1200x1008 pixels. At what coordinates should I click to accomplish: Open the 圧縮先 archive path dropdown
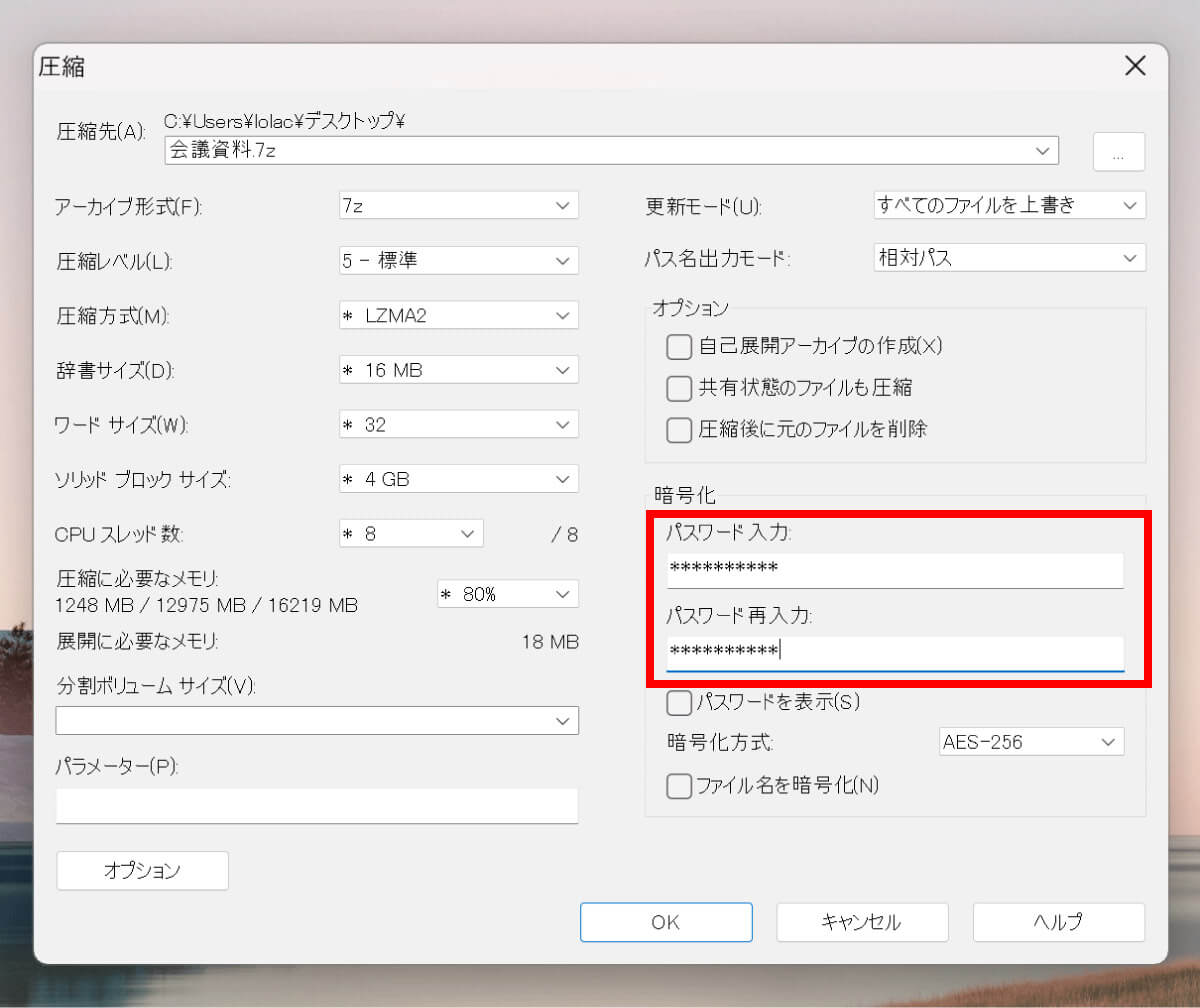coord(611,151)
